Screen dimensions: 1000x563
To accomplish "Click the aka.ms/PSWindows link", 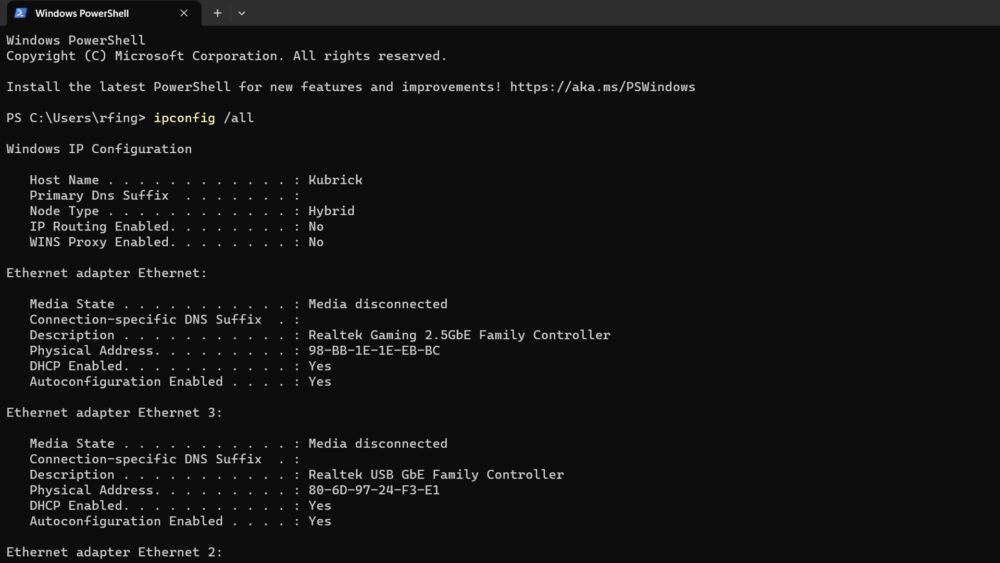I will (602, 87).
